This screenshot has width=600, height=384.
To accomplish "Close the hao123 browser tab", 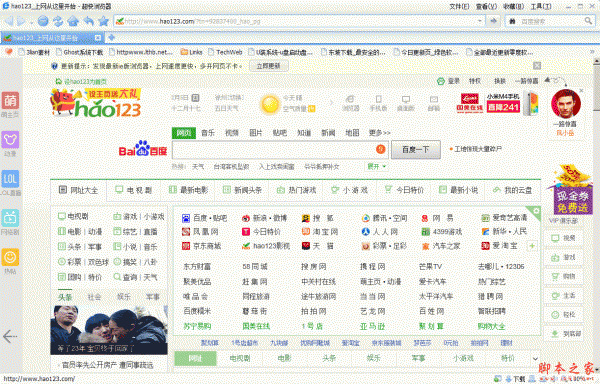I will (98, 37).
